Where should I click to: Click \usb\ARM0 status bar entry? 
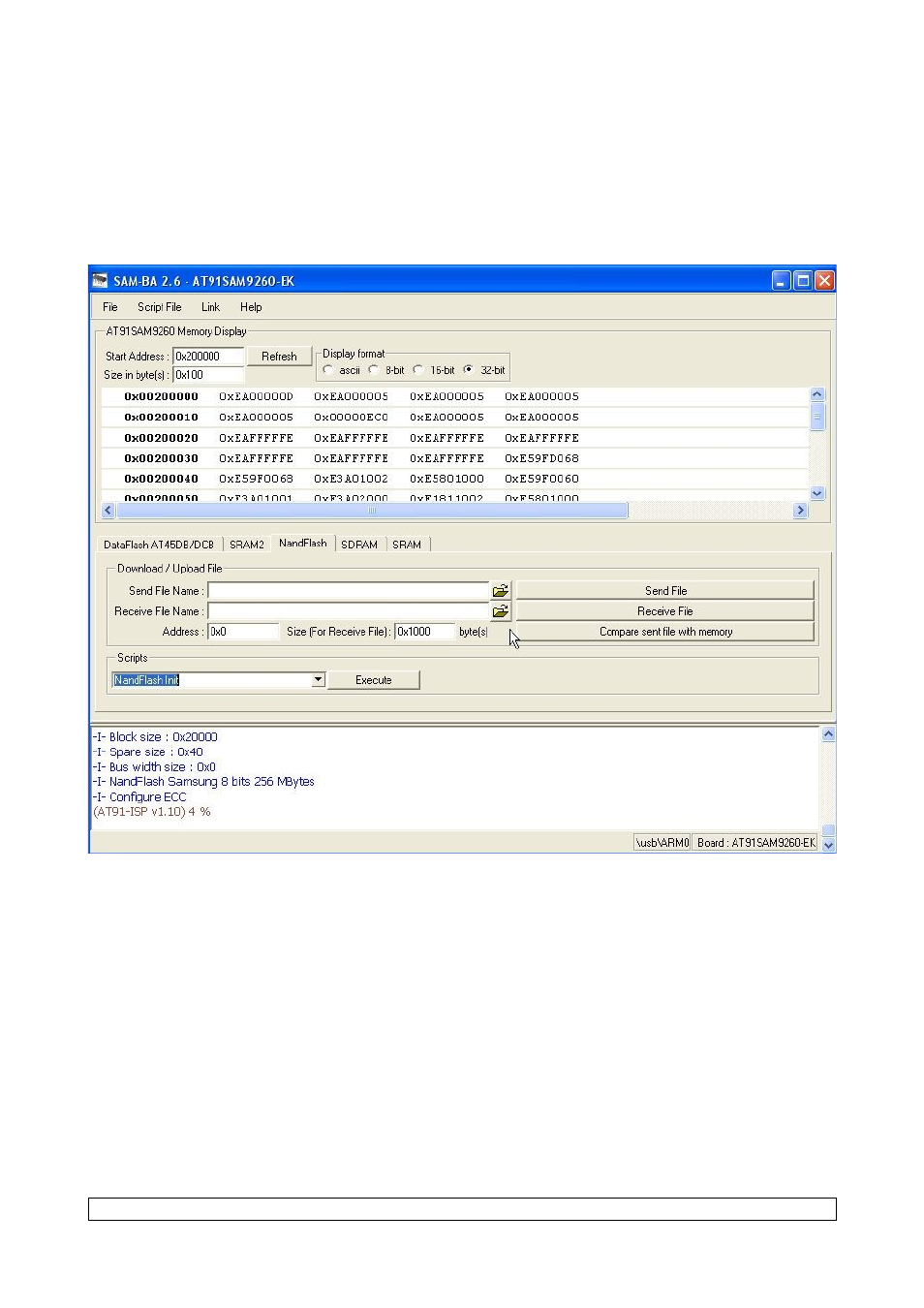click(x=662, y=843)
